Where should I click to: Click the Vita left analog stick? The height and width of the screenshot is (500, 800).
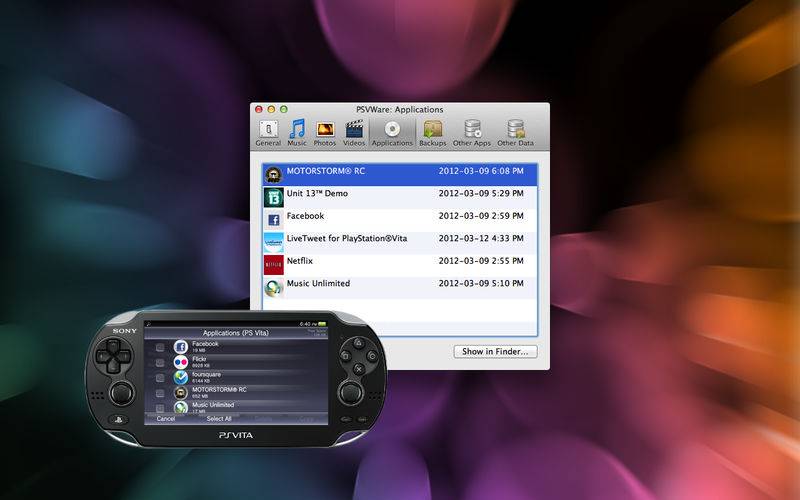[x=121, y=392]
